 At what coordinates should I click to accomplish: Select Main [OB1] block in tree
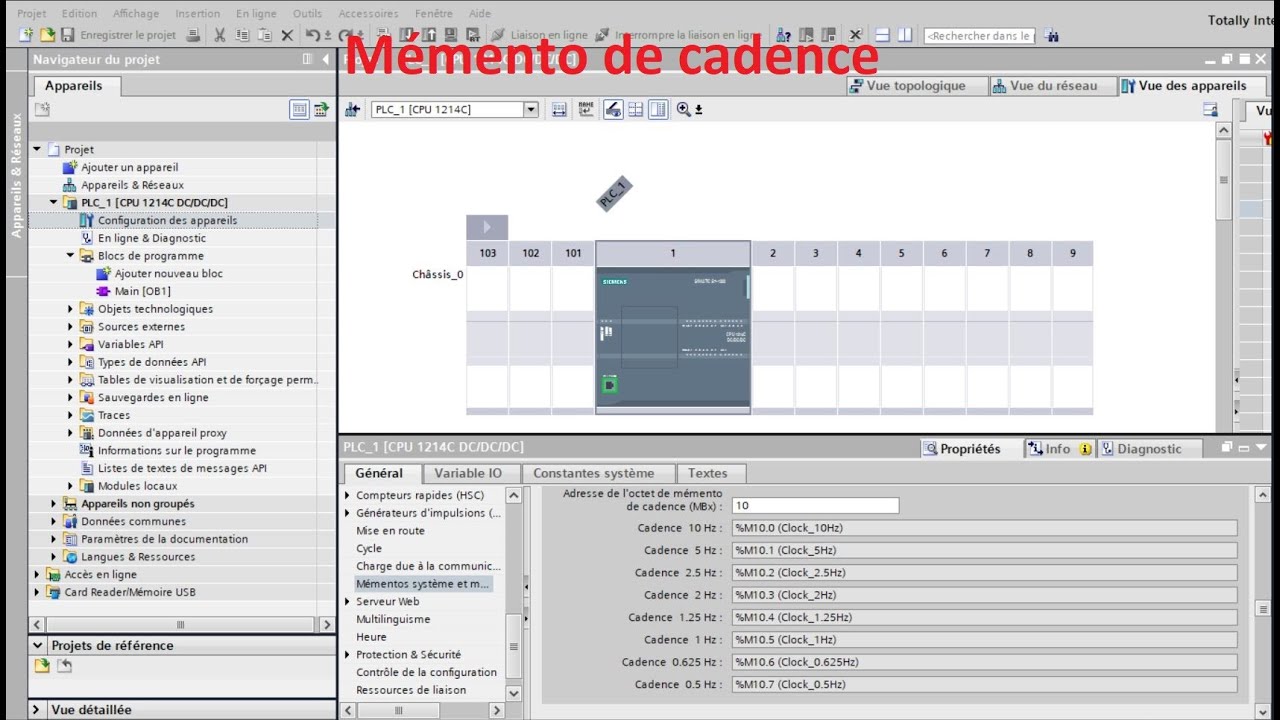142,291
